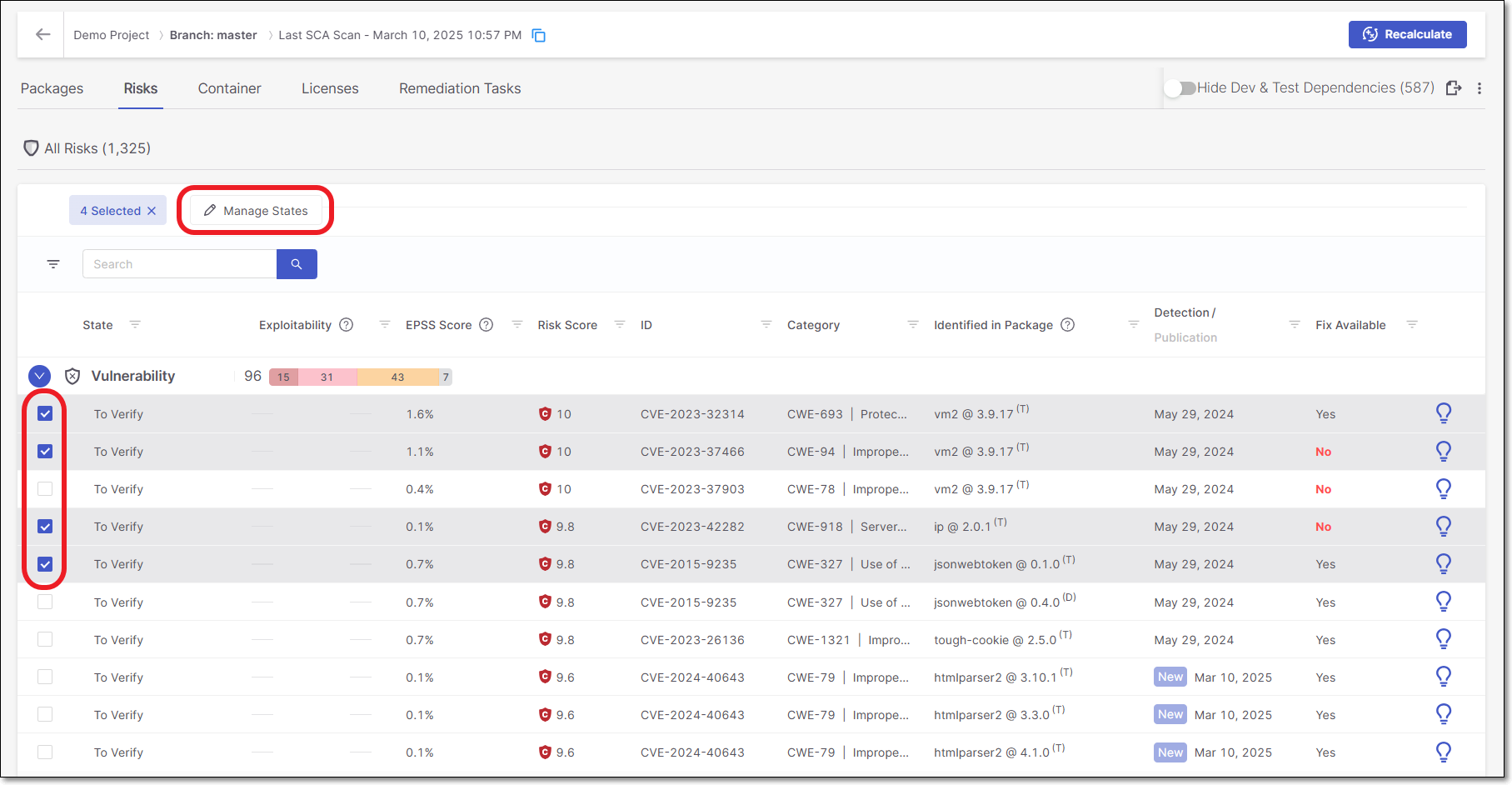Image resolution: width=1512 pixels, height=785 pixels.
Task: Go back using the left arrow icon
Action: [x=42, y=34]
